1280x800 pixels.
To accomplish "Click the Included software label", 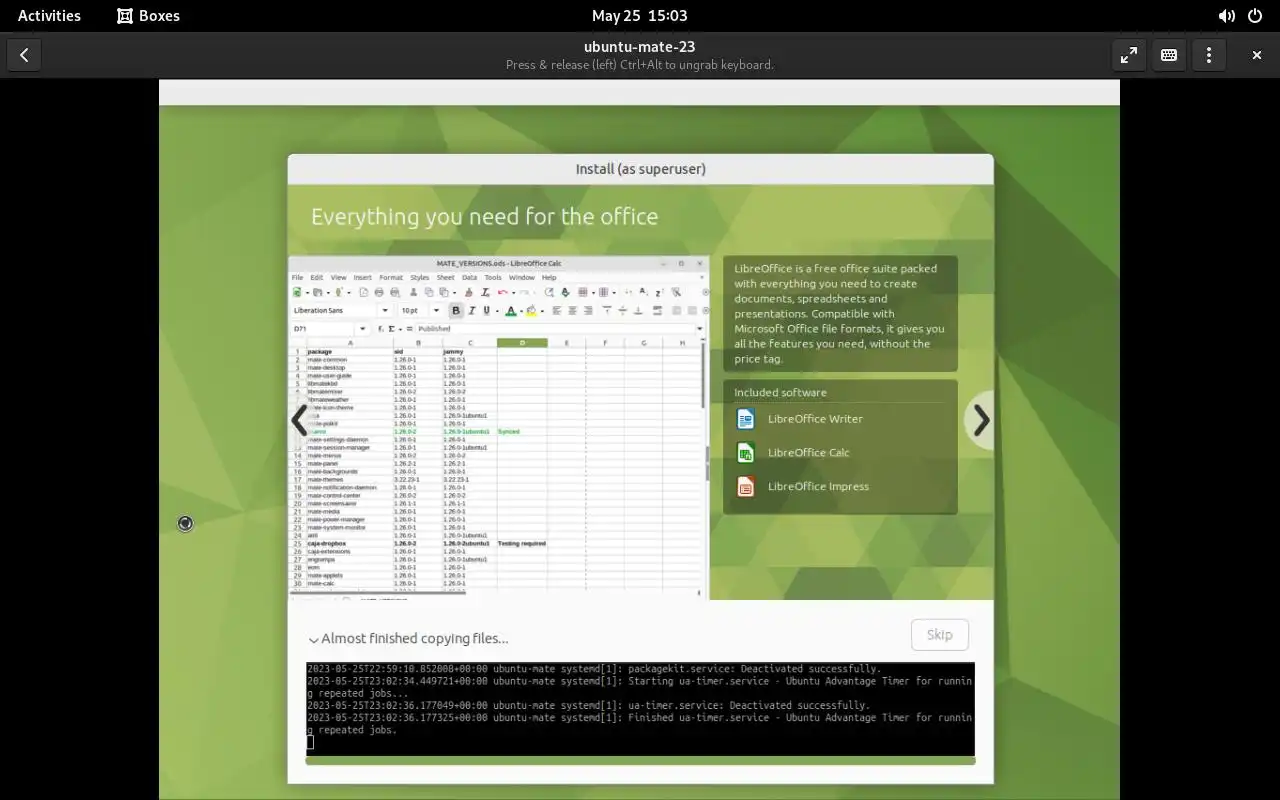I will tap(780, 393).
